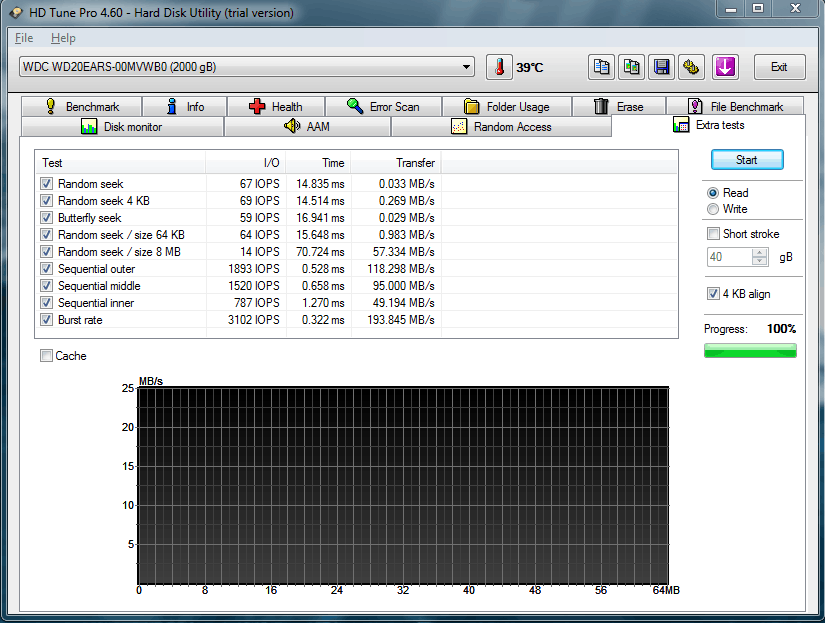The image size is (825, 623).
Task: Open the Help menu
Action: pos(63,38)
